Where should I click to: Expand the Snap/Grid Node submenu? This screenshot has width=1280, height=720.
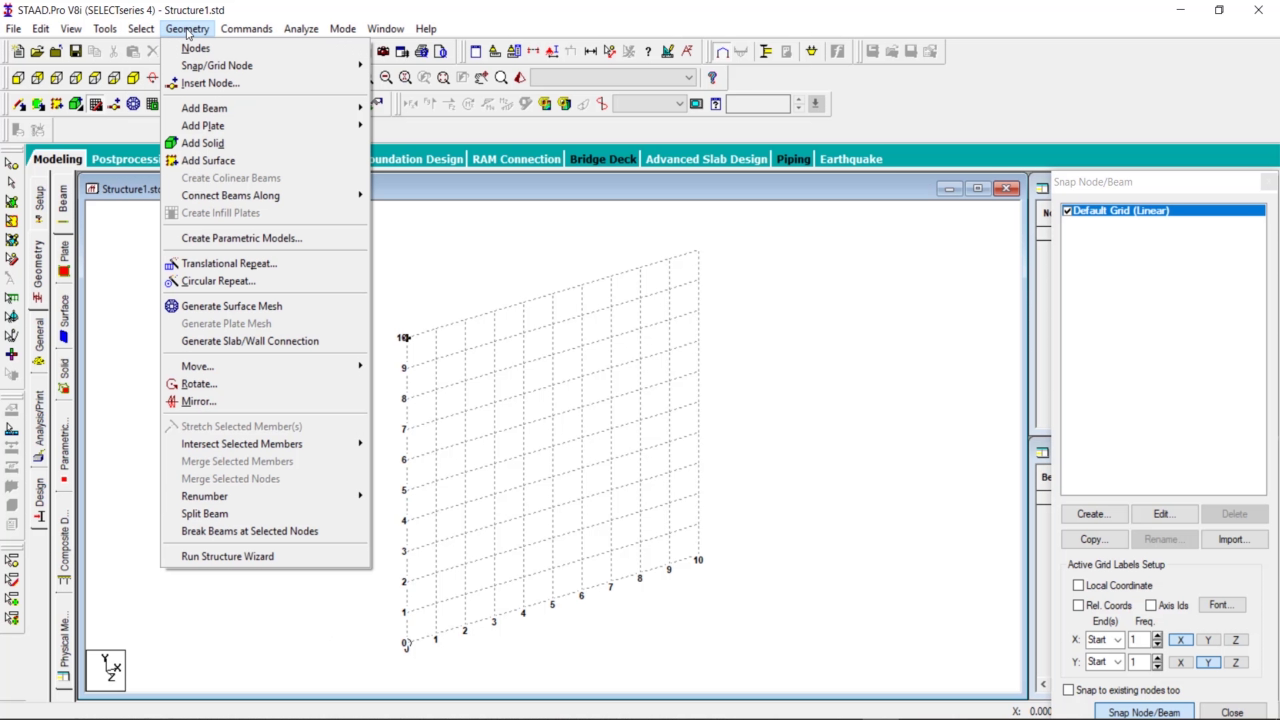pyautogui.click(x=265, y=65)
